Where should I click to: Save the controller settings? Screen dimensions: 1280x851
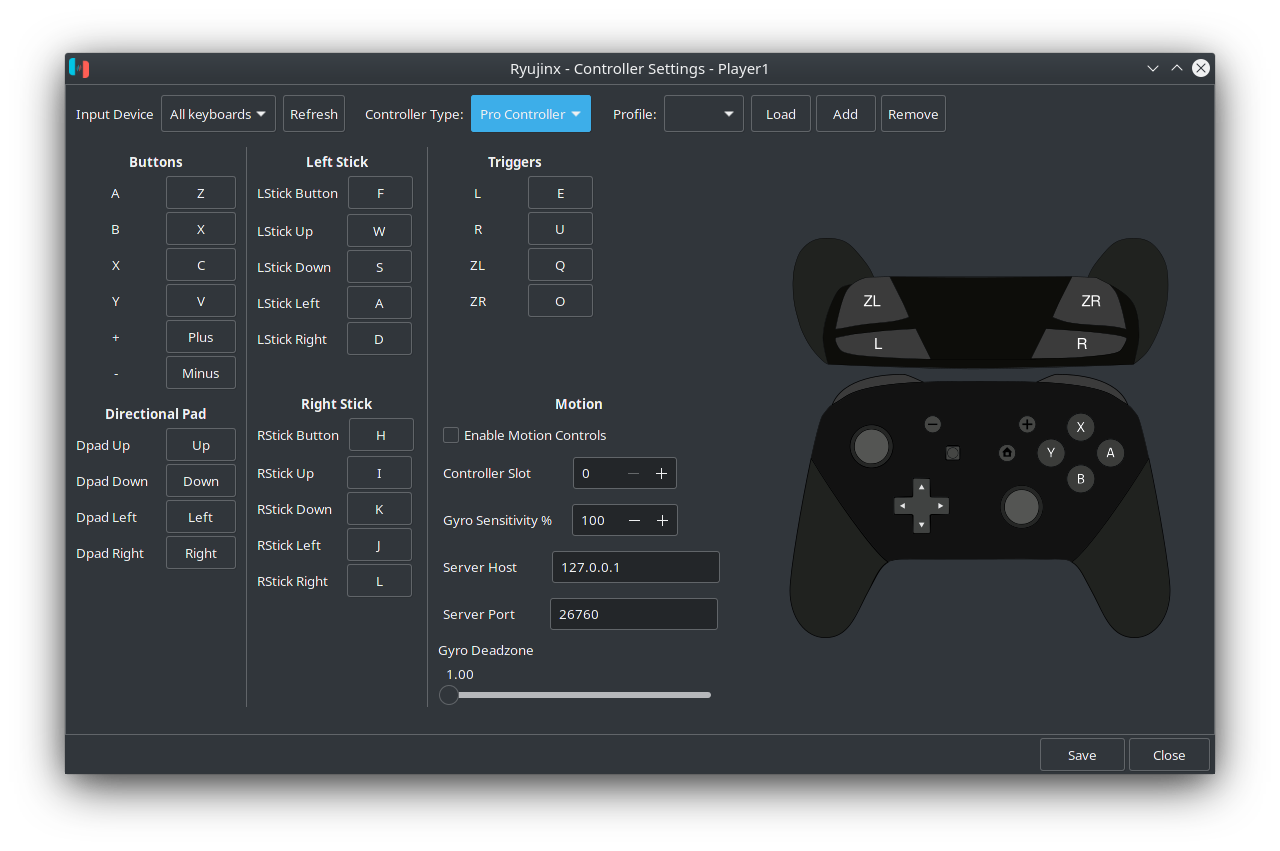1082,754
